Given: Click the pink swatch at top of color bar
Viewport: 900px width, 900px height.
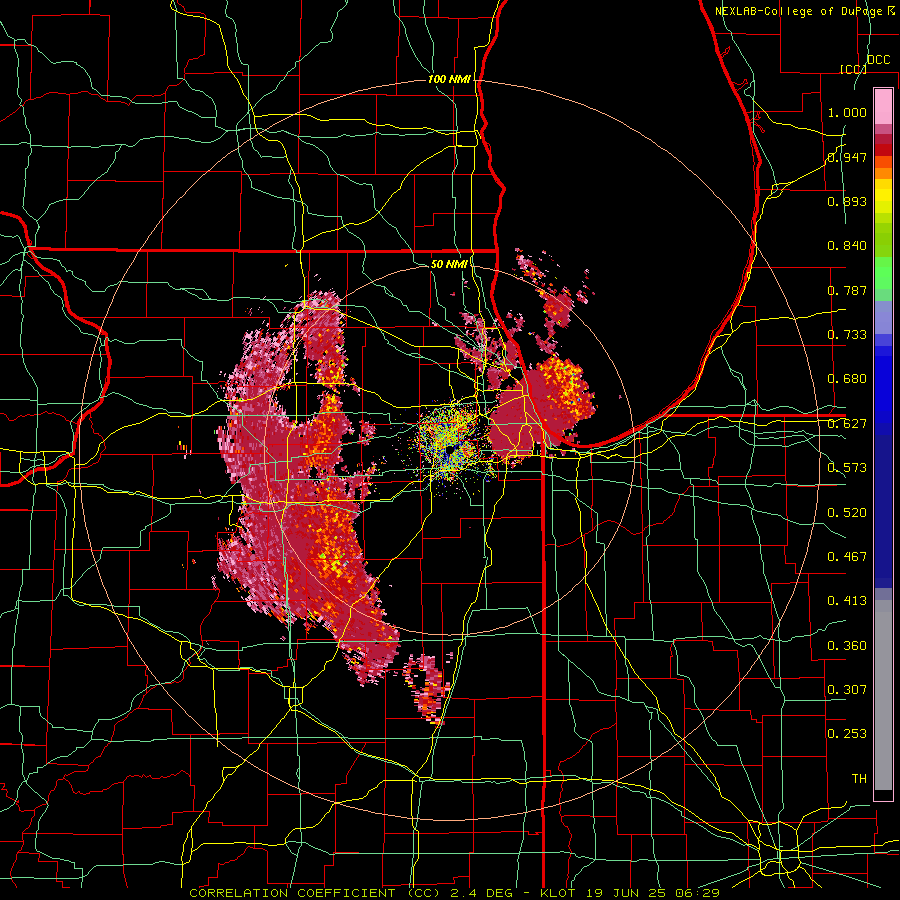Looking at the screenshot, I should 883,107.
